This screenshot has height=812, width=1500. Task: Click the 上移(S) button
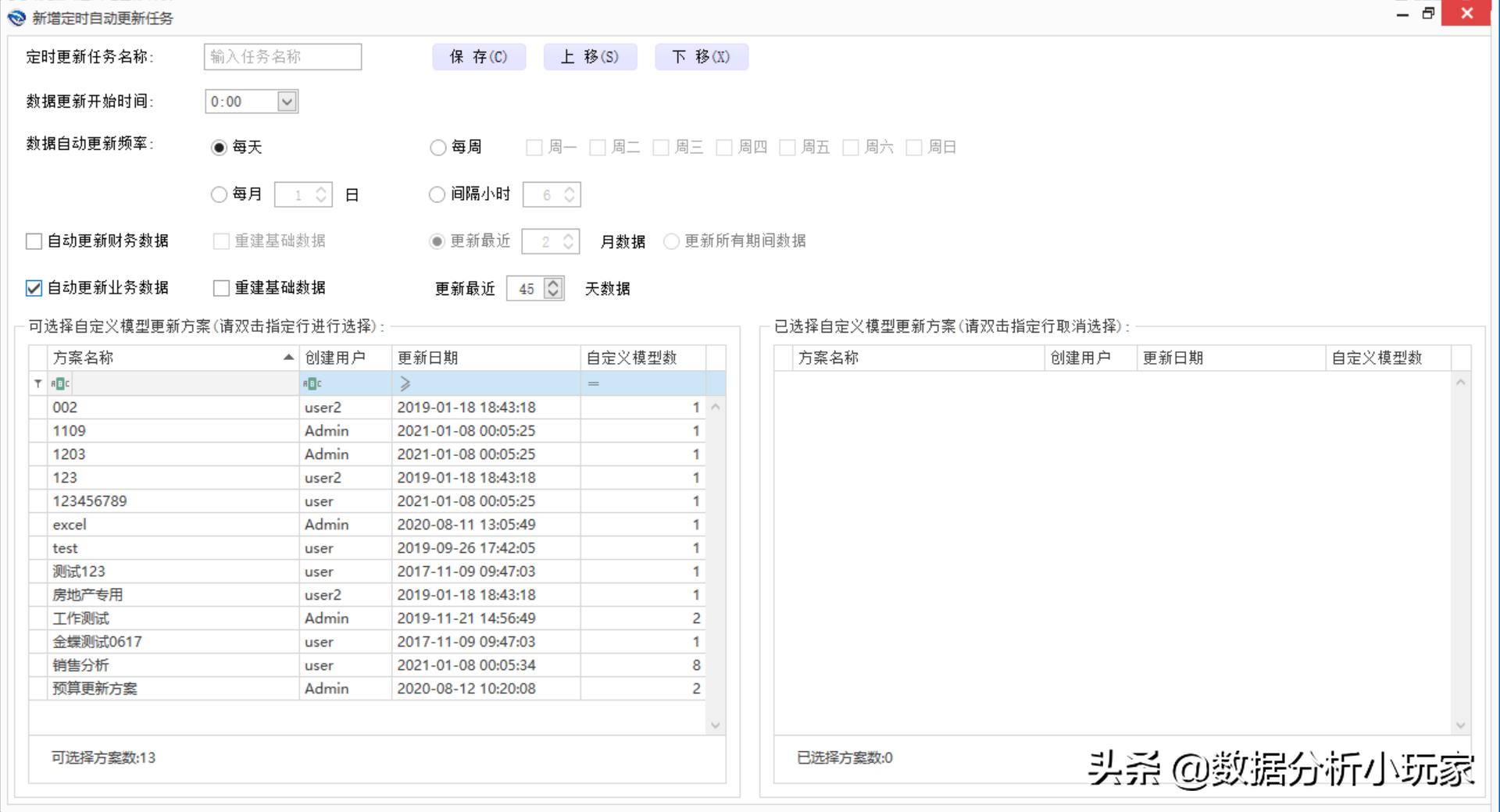point(590,56)
